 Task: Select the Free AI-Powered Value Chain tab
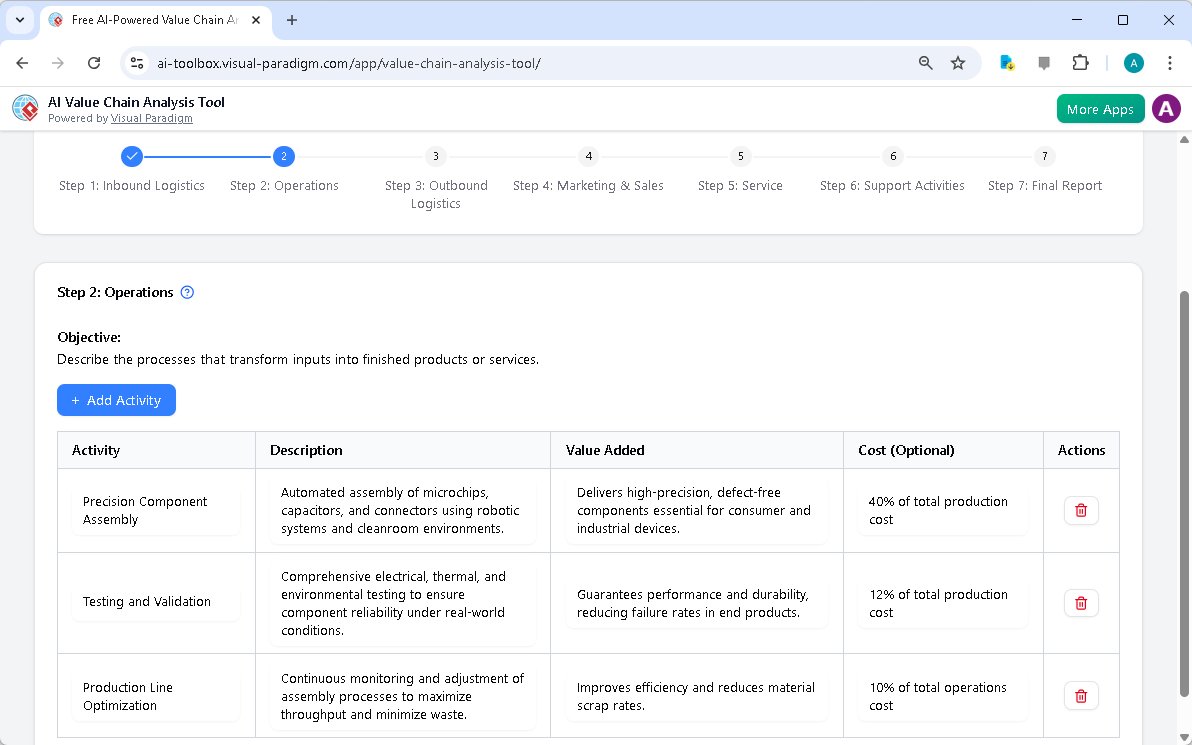pos(145,19)
